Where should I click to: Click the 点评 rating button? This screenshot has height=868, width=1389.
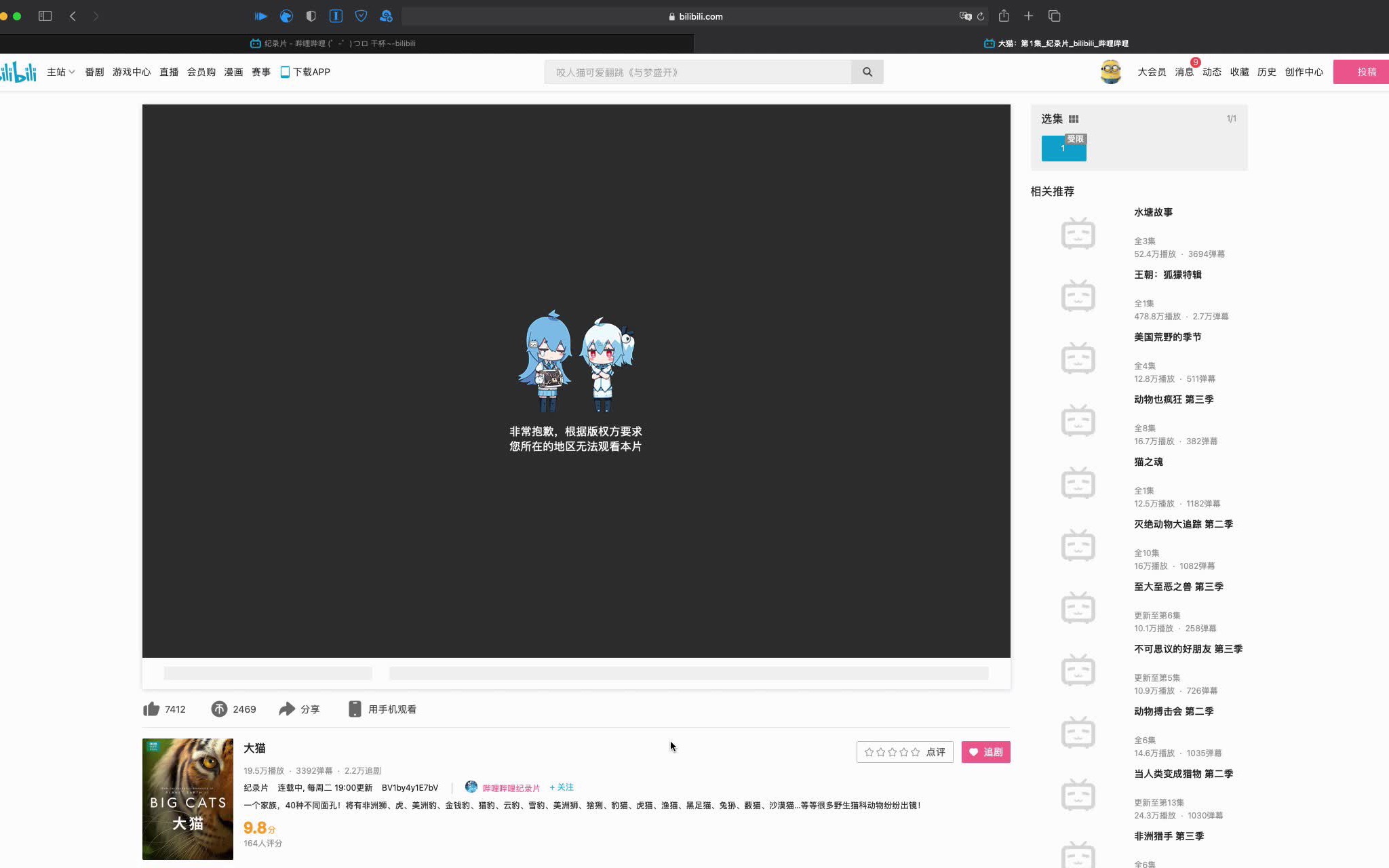point(905,752)
